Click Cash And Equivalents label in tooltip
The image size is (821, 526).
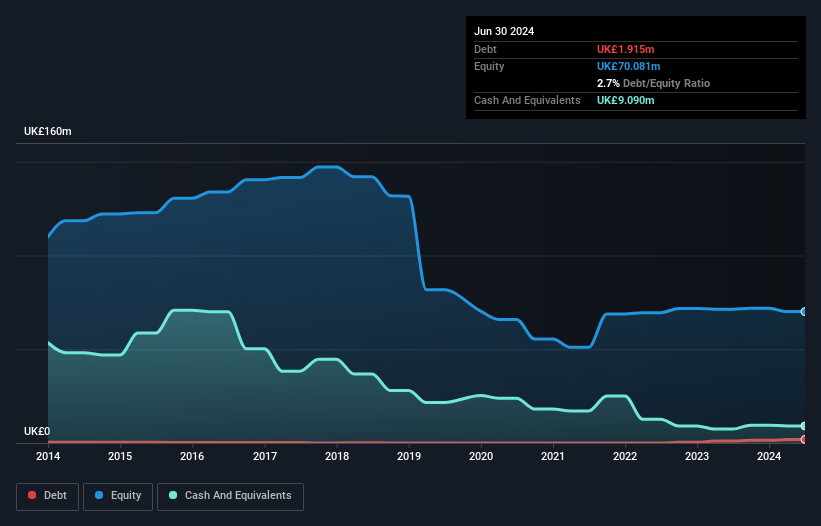[527, 100]
